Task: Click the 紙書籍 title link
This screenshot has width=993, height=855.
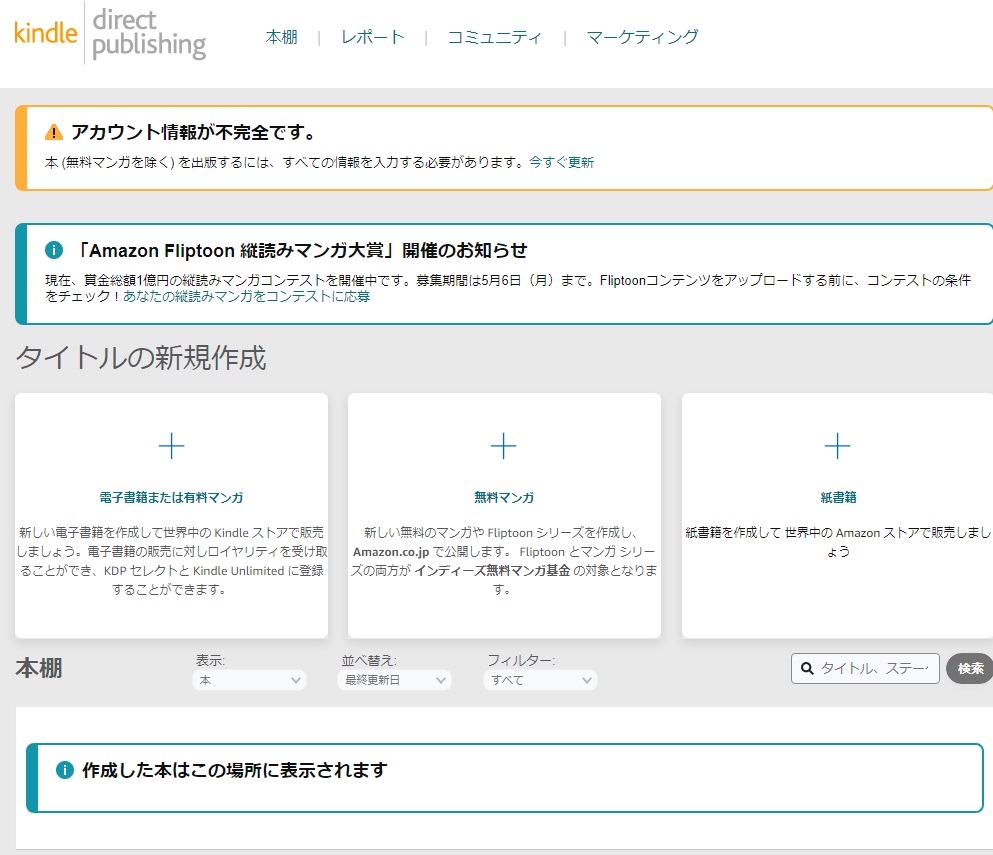Action: point(837,497)
